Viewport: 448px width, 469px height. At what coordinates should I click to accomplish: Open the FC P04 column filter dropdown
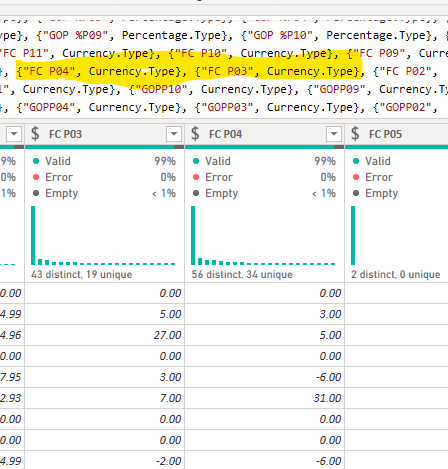pyautogui.click(x=334, y=134)
